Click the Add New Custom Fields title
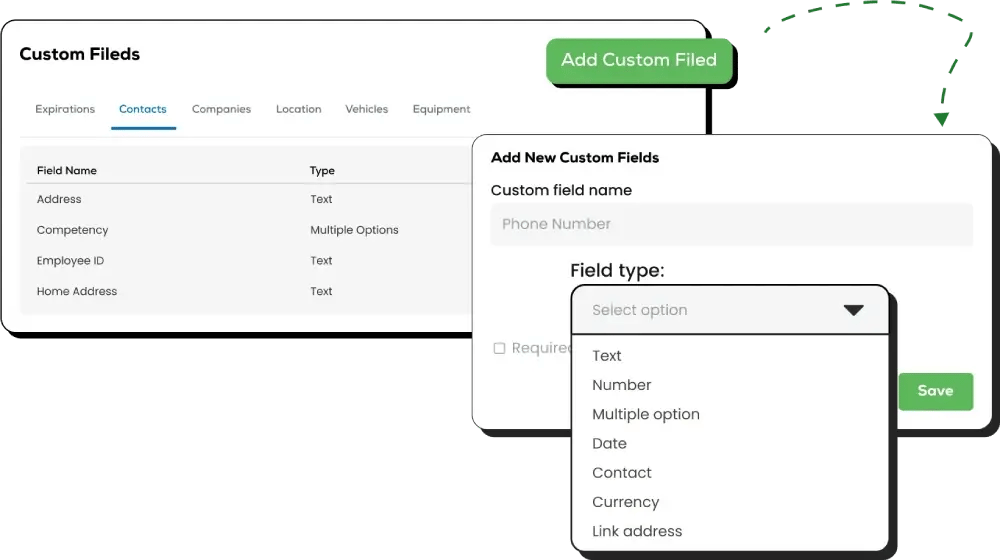The width and height of the screenshot is (1000, 560). pos(575,158)
